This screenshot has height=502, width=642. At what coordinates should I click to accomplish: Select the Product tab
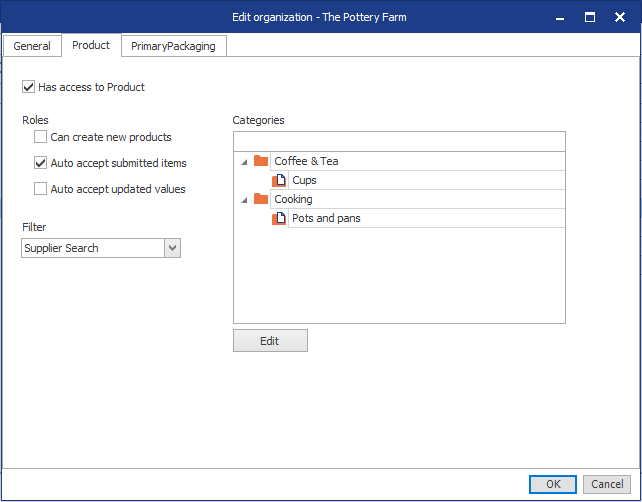coord(91,45)
